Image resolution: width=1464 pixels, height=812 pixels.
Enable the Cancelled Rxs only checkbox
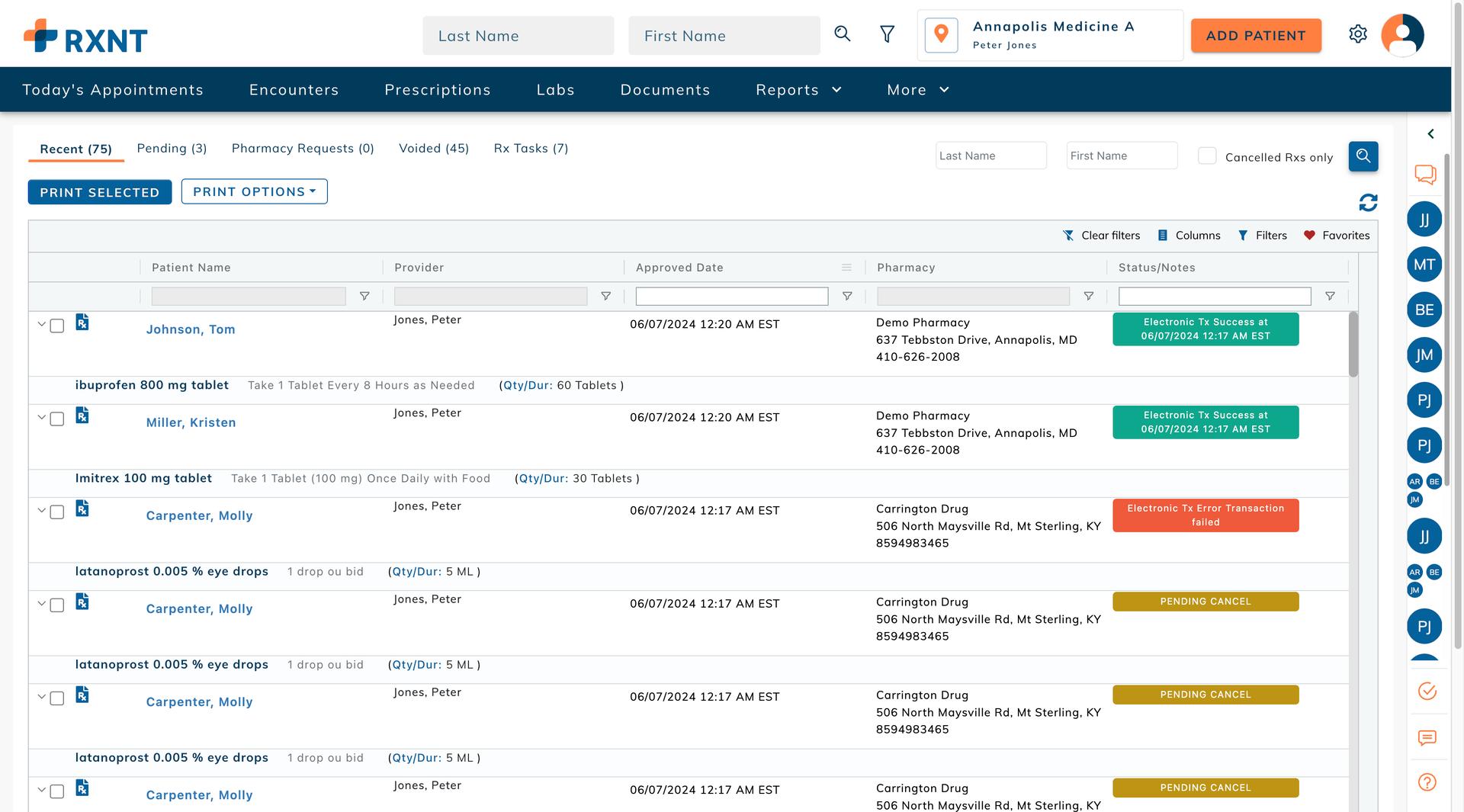1207,156
